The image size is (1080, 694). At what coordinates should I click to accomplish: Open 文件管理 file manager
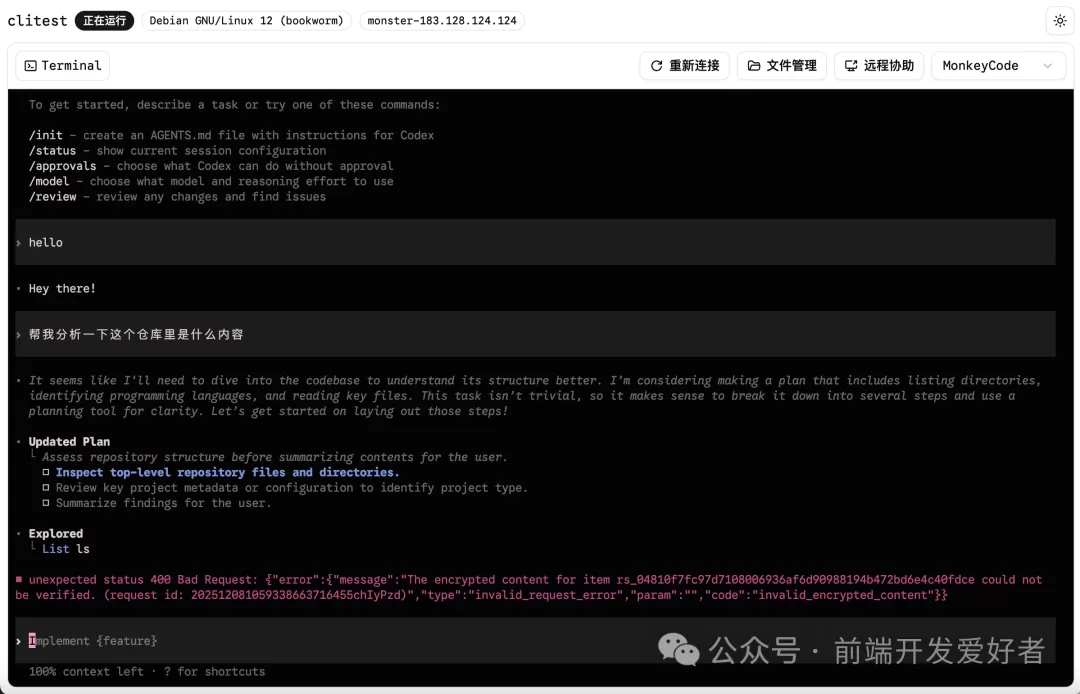pyautogui.click(x=782, y=65)
